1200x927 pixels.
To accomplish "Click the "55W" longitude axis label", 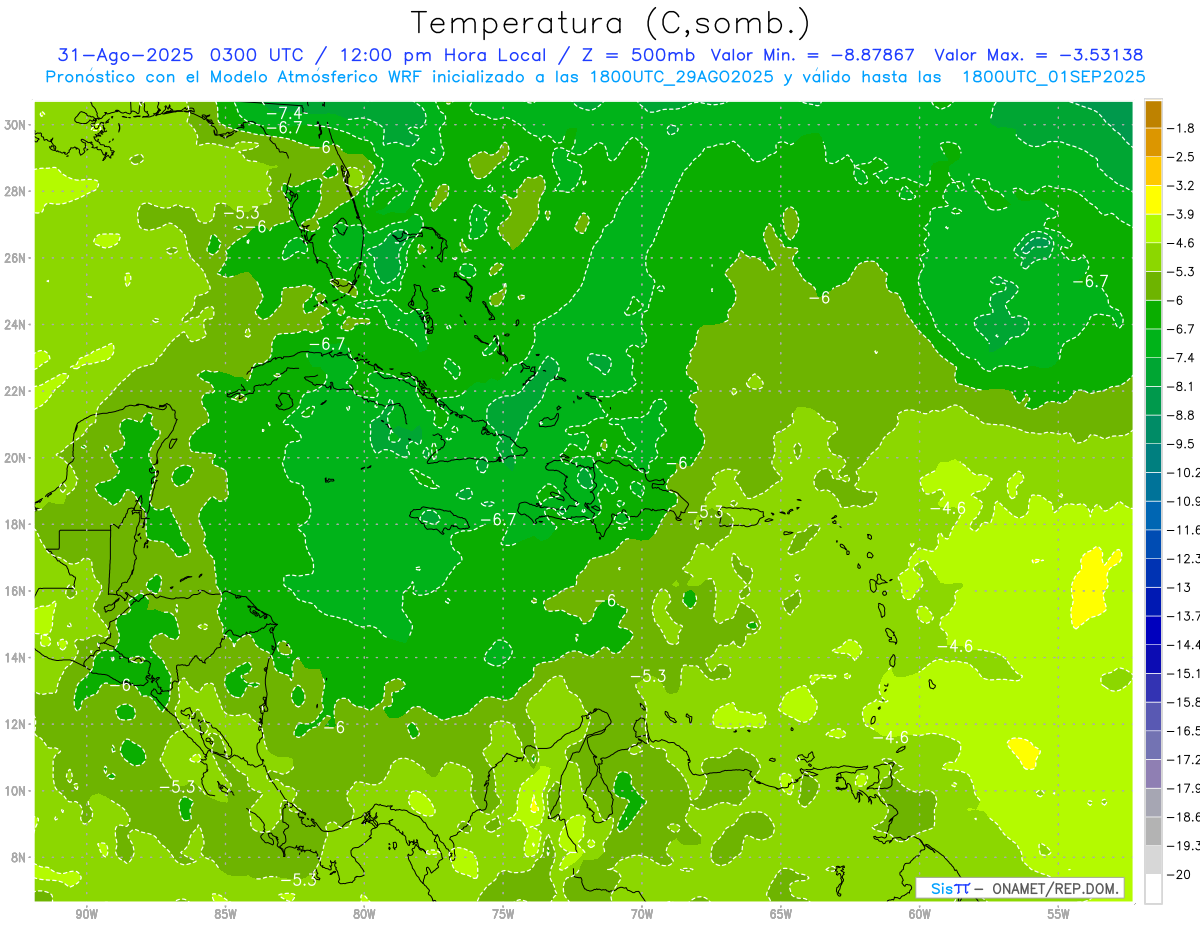I will [x=1059, y=914].
